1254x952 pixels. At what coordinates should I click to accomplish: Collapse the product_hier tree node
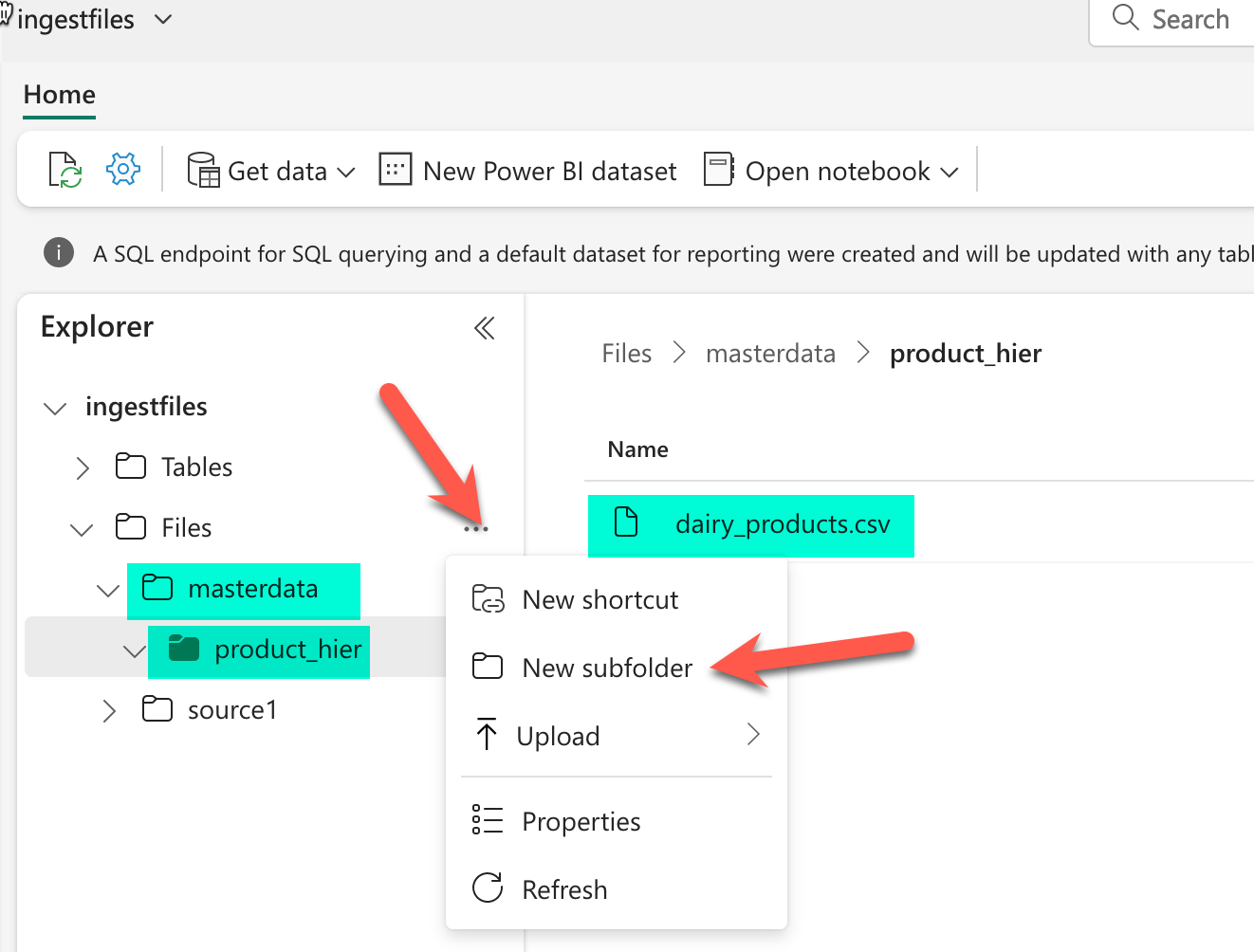135,651
